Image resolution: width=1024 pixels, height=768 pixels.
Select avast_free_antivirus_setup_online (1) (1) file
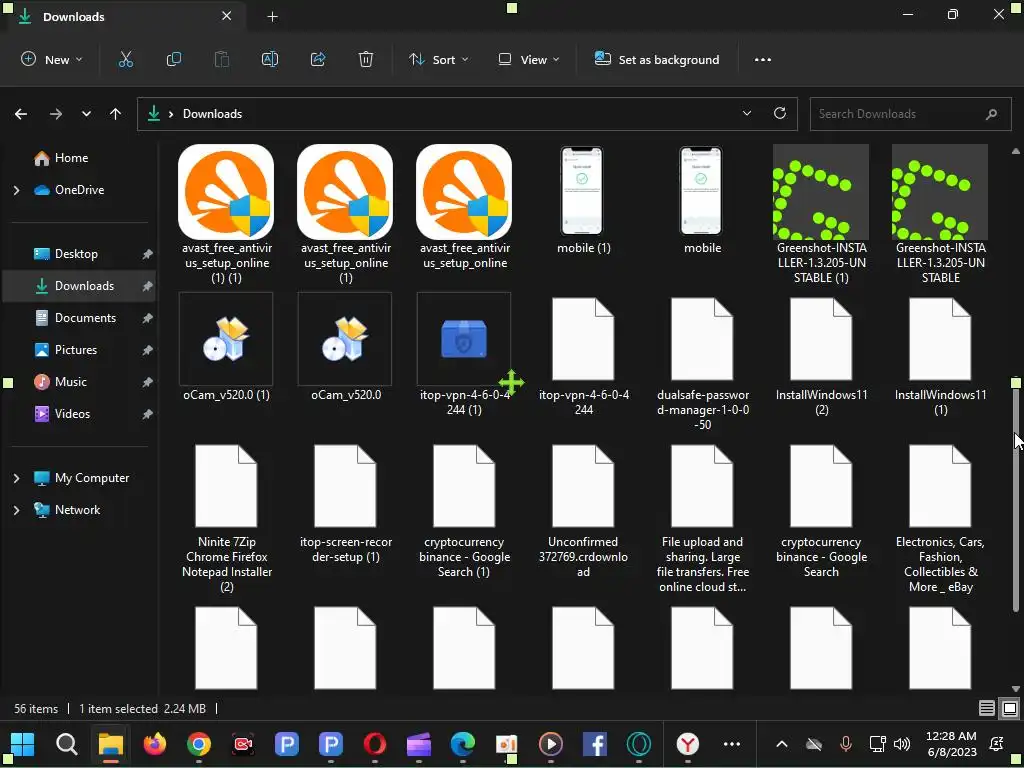tap(226, 214)
